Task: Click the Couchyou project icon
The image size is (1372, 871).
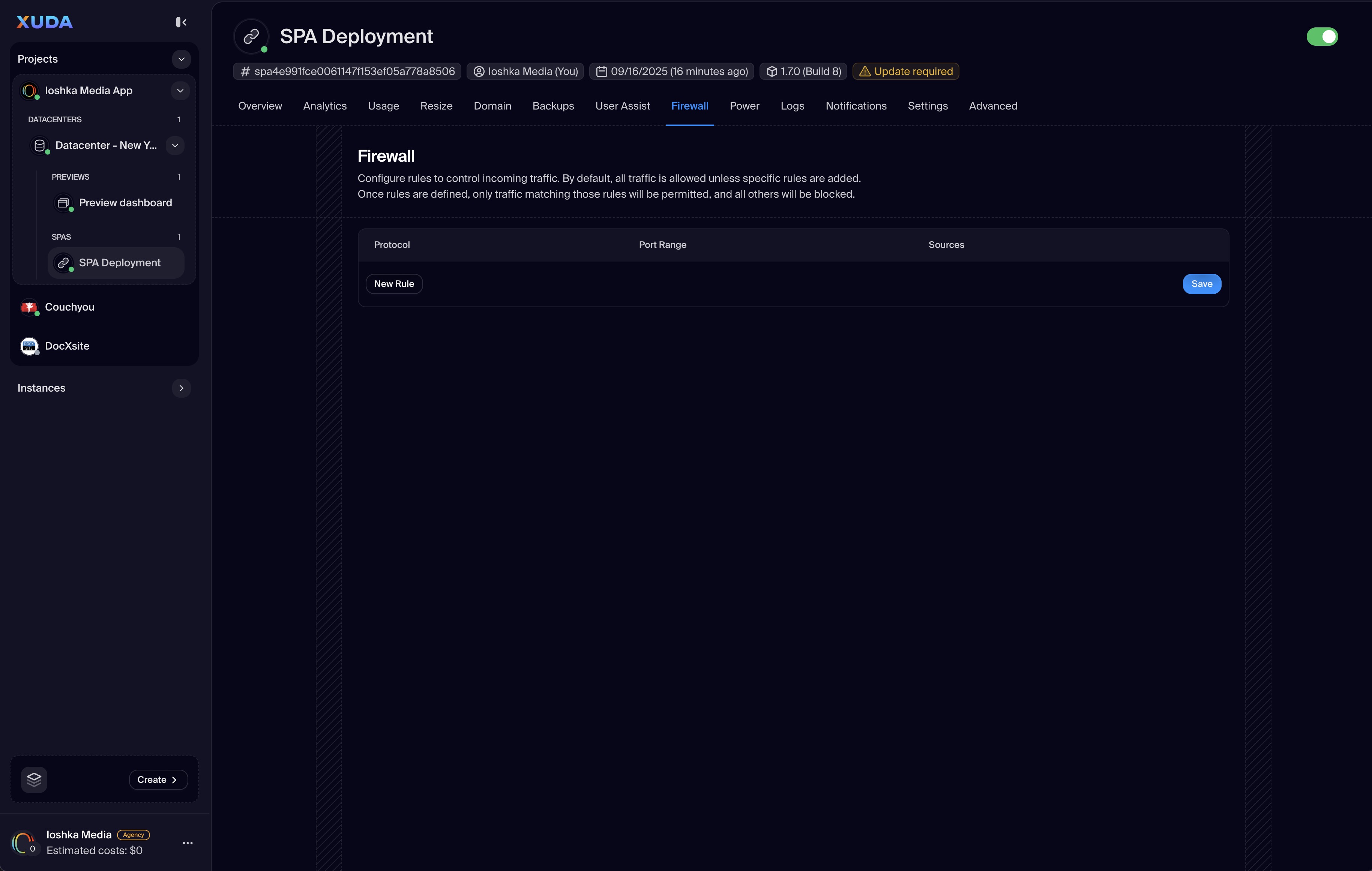Action: [x=29, y=307]
